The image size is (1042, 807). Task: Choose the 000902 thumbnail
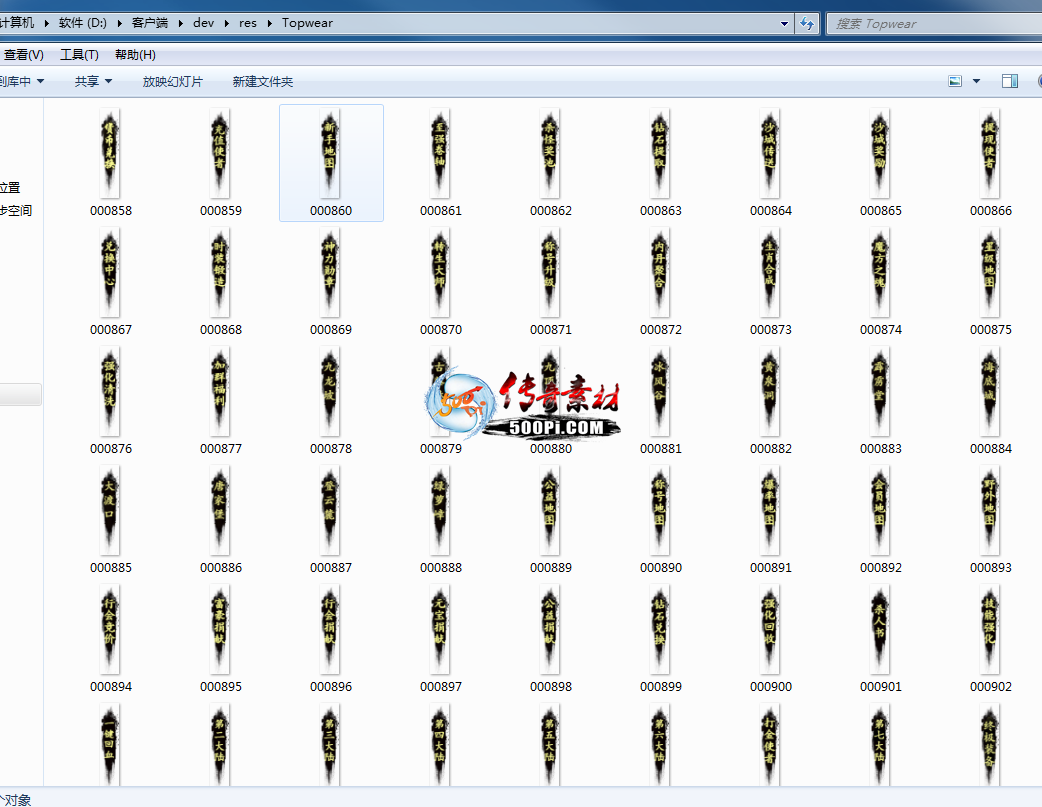click(990, 630)
